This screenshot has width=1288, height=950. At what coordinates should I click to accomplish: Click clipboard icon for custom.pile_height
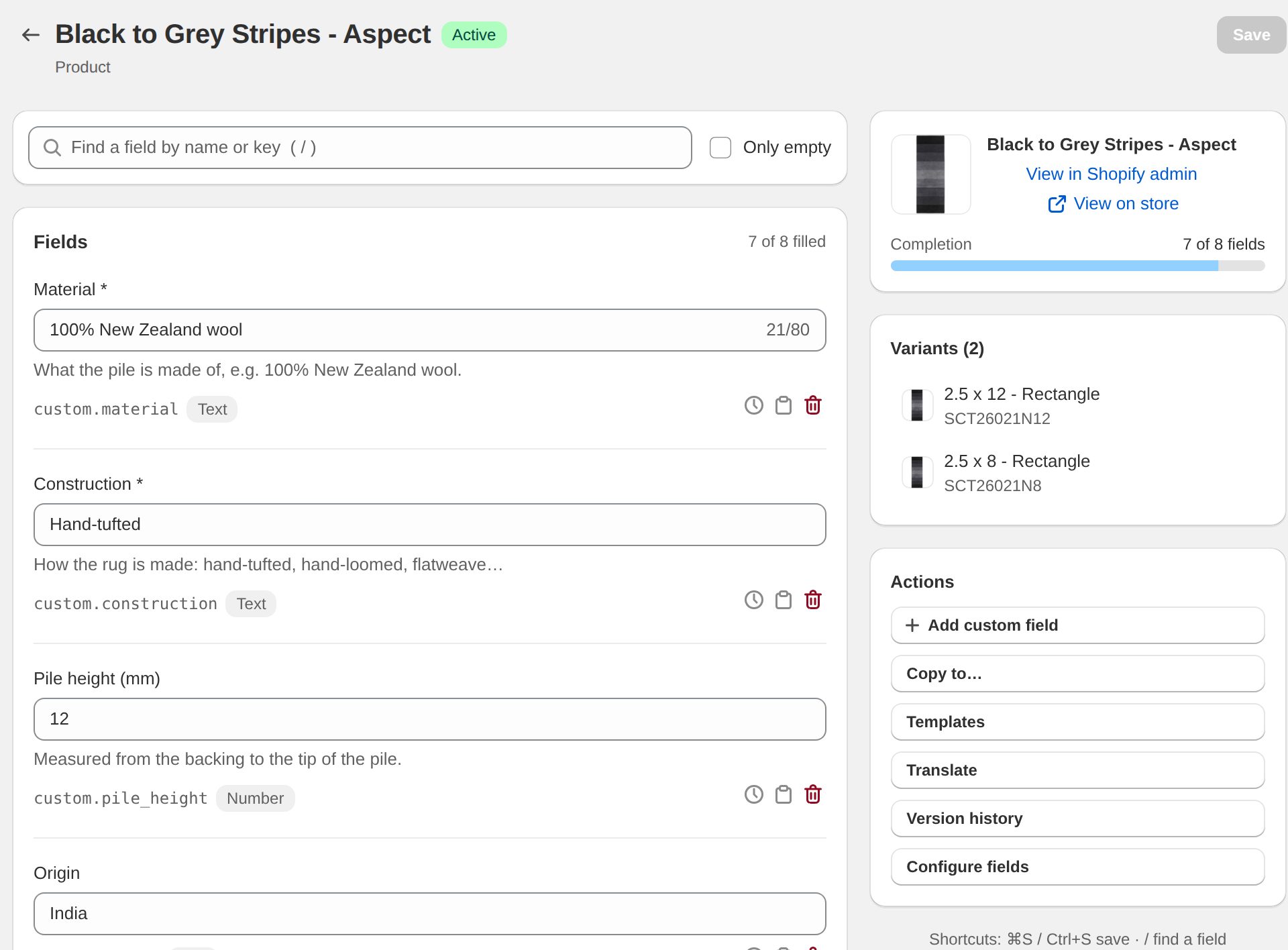(x=784, y=794)
